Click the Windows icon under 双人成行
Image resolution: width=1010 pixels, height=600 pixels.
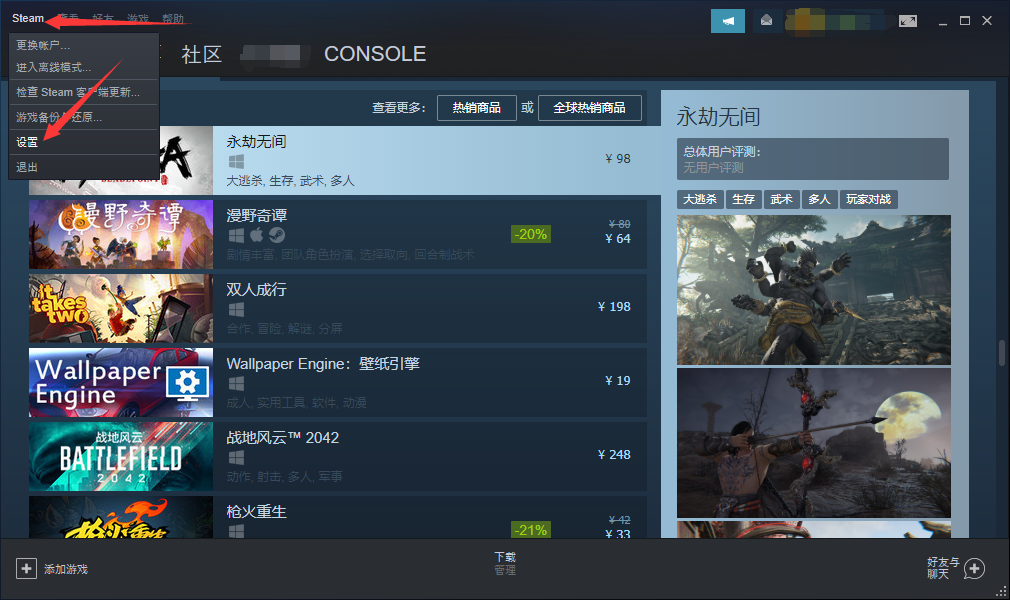(x=236, y=310)
